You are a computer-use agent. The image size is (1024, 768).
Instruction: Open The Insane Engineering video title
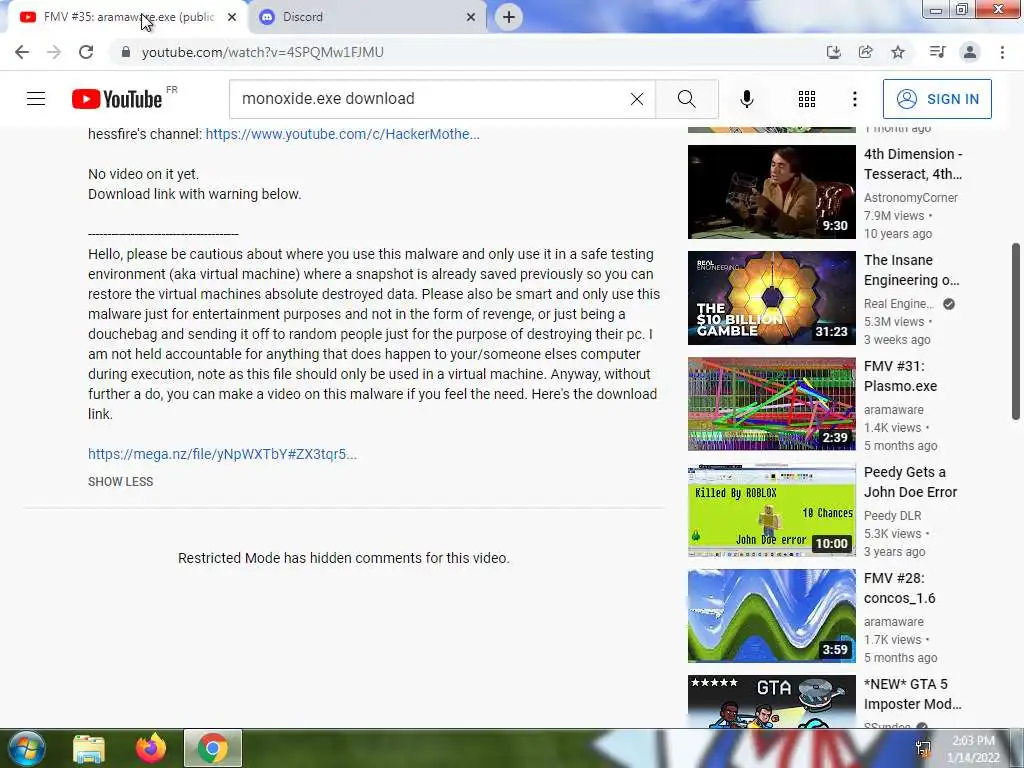pos(912,270)
